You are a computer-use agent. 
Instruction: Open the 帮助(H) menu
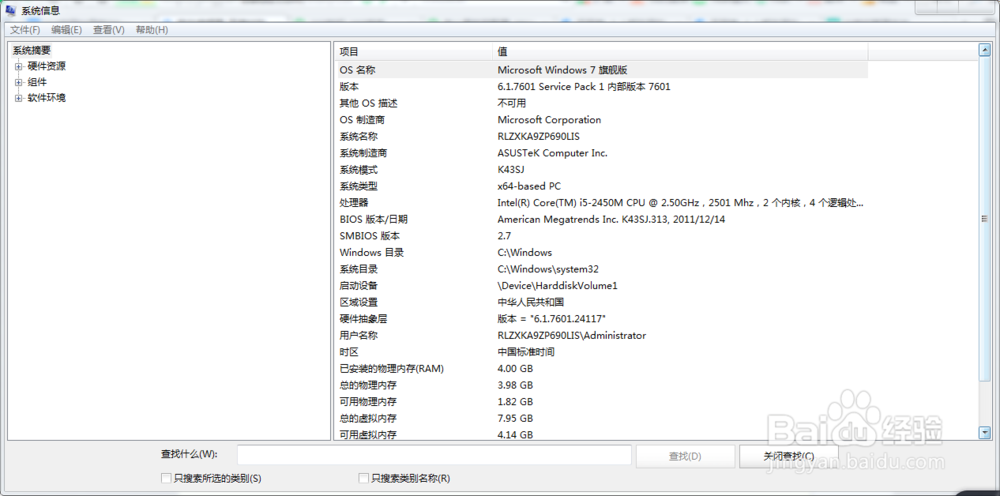[x=152, y=30]
